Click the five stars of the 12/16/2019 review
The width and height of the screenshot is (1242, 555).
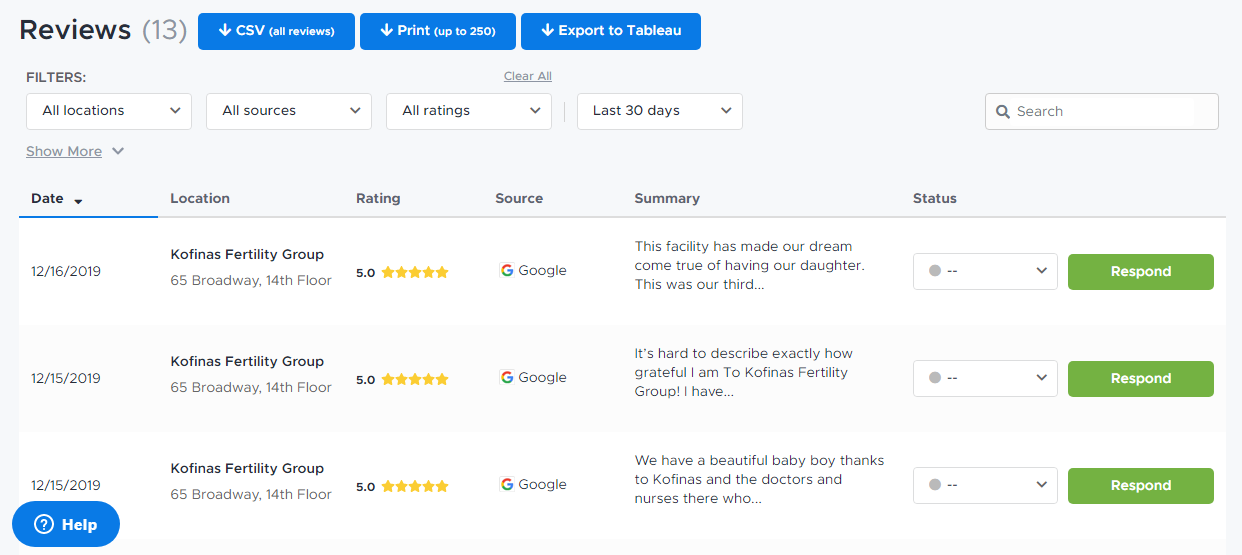coord(414,272)
